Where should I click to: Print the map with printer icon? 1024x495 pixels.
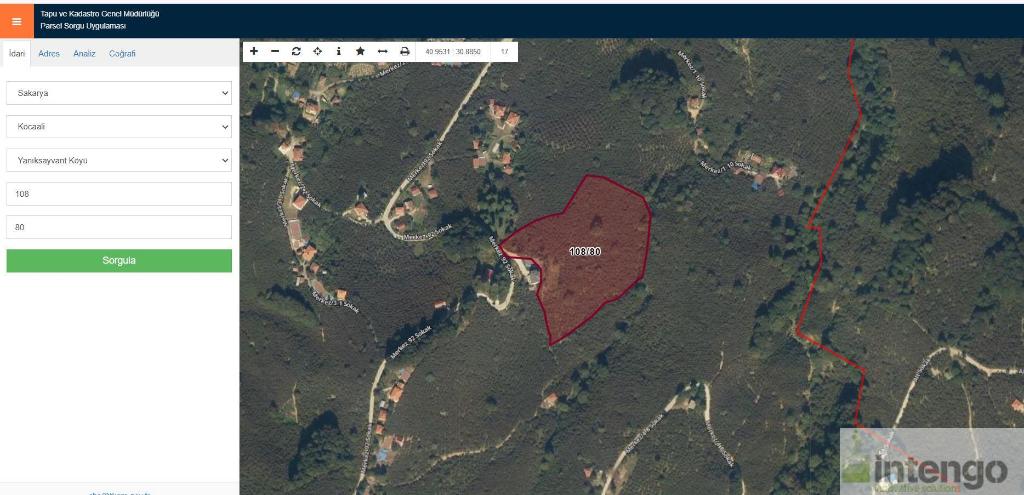click(x=405, y=51)
